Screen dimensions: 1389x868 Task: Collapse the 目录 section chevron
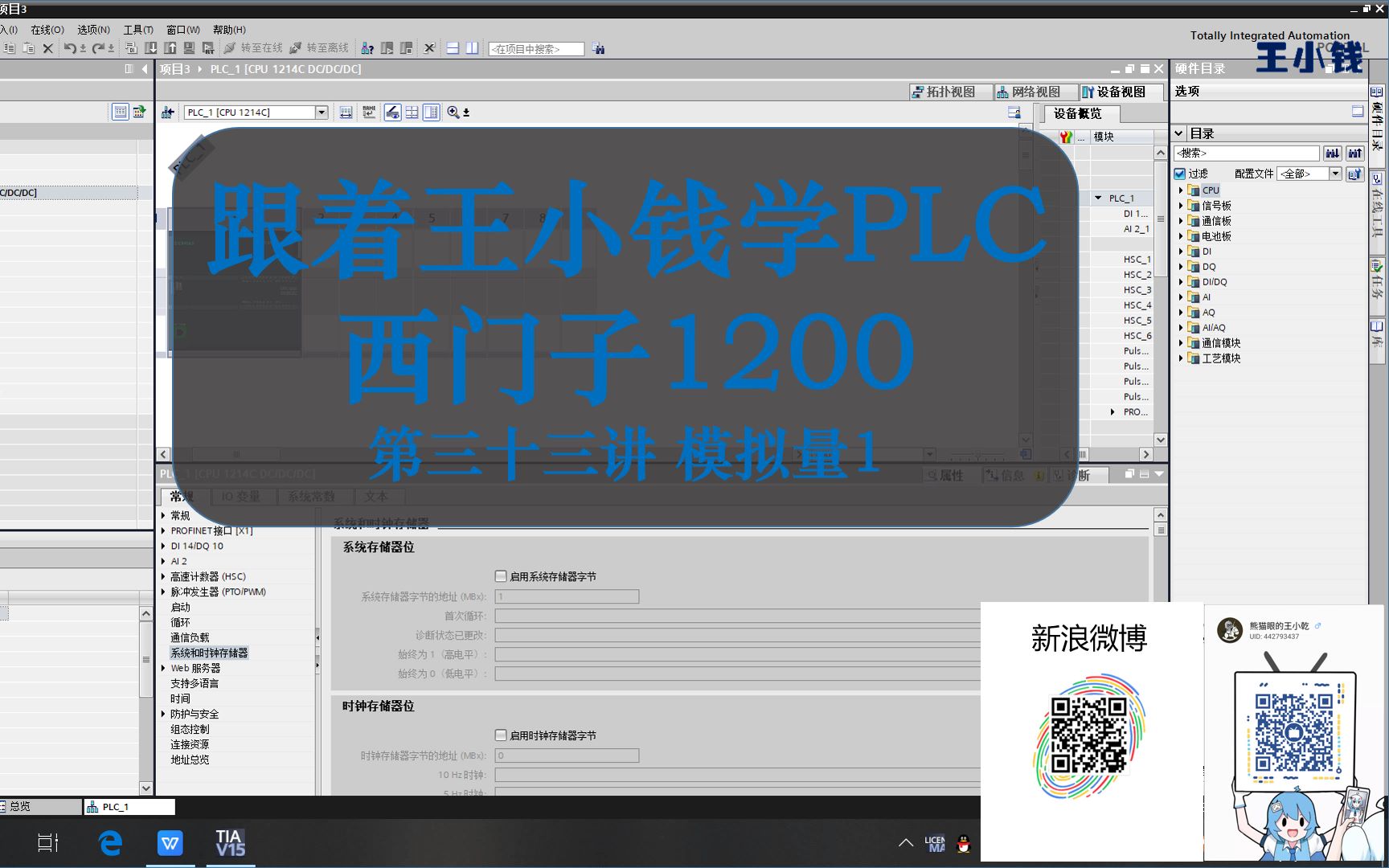click(1179, 133)
